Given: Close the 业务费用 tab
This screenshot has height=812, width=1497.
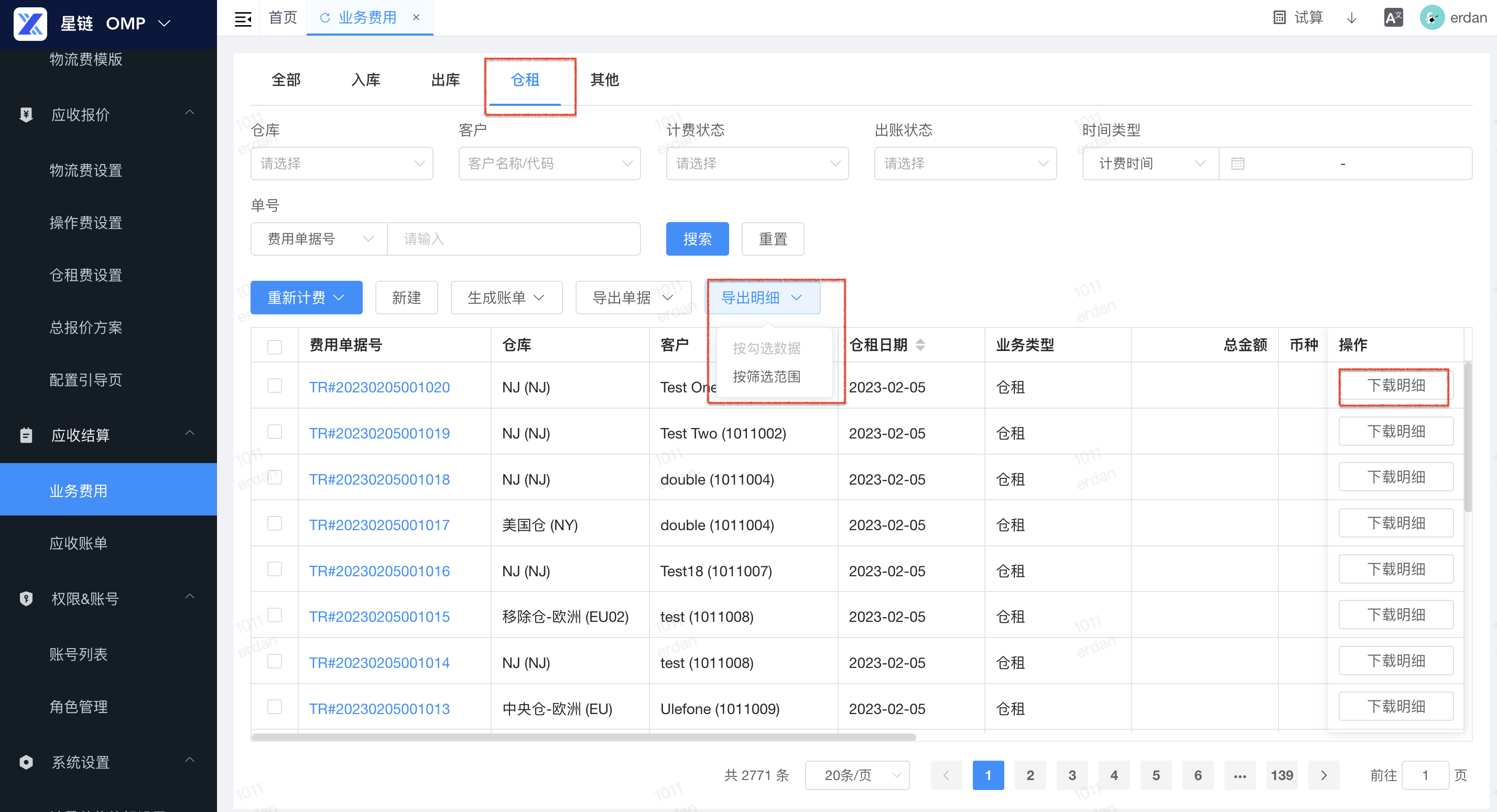Looking at the screenshot, I should point(416,17).
